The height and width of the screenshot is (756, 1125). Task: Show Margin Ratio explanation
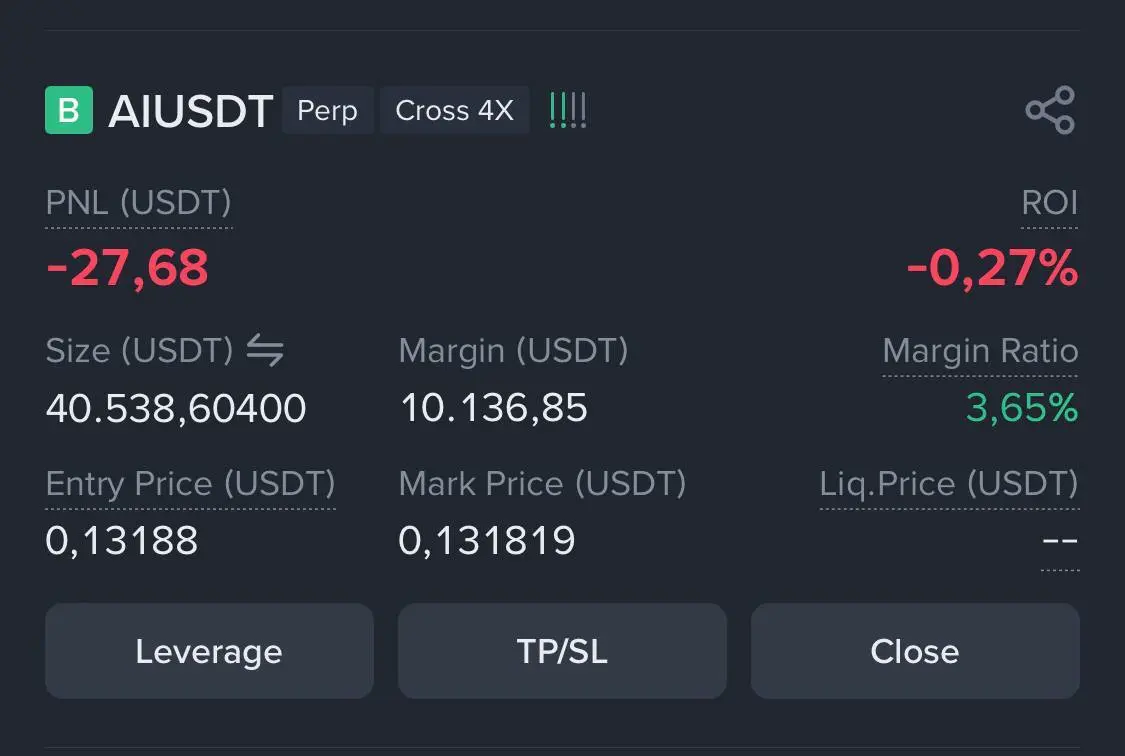pos(980,351)
